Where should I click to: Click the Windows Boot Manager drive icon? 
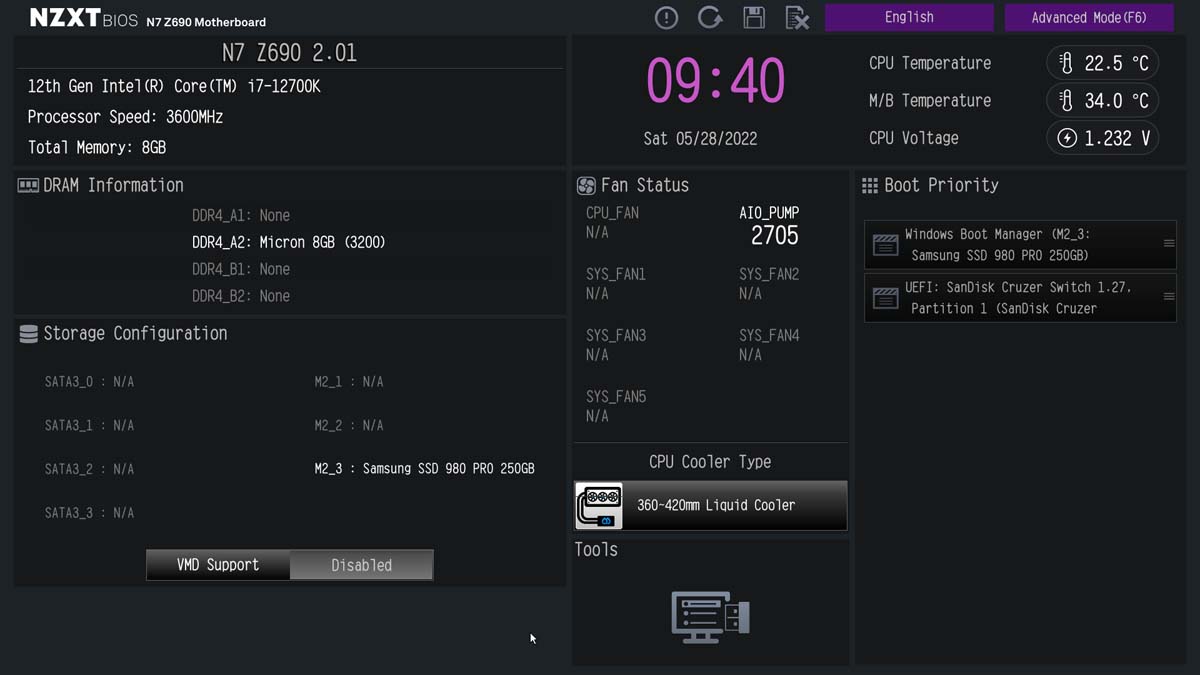pyautogui.click(x=885, y=245)
